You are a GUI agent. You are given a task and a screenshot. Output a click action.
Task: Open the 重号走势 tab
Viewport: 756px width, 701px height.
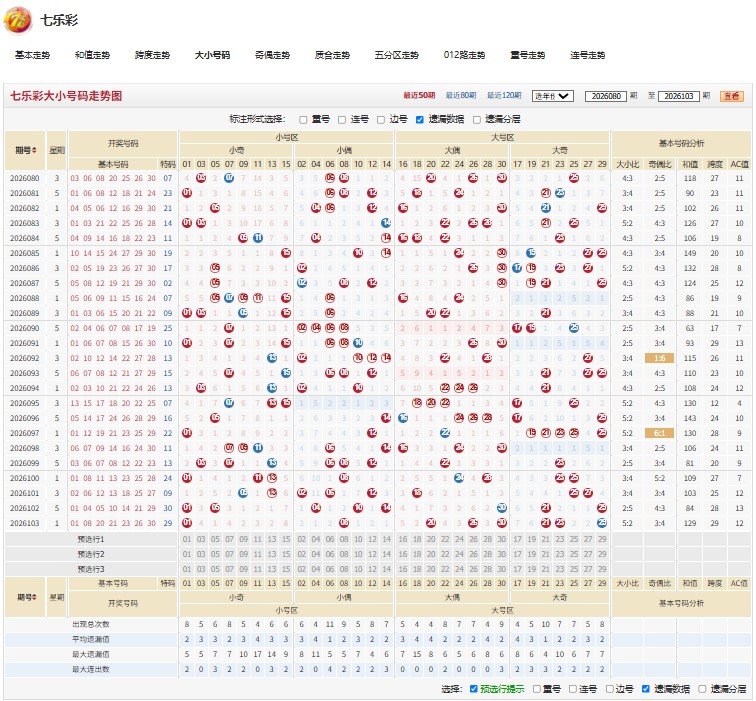point(527,55)
